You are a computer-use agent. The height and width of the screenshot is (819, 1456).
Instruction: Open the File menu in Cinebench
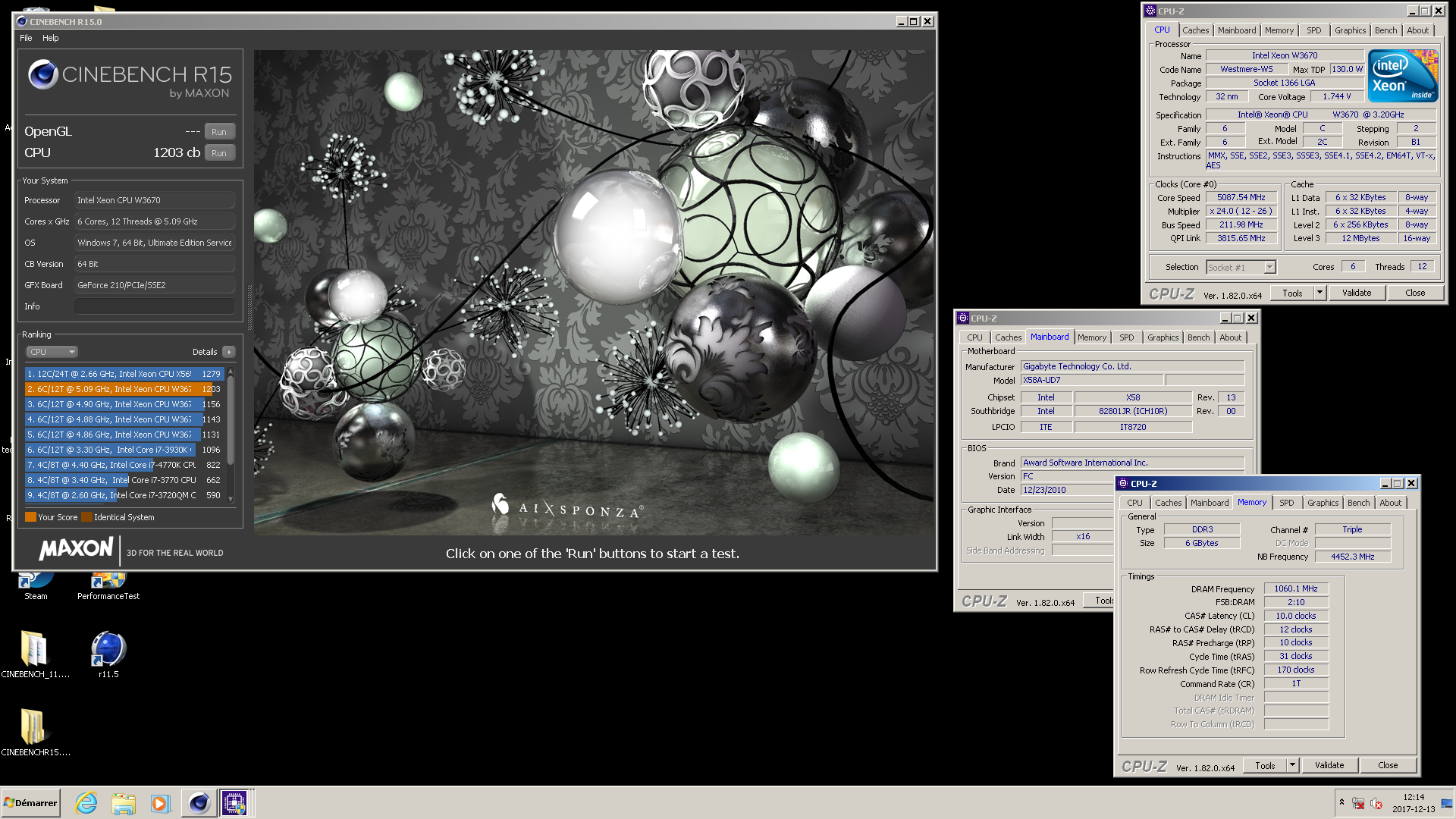(x=26, y=38)
